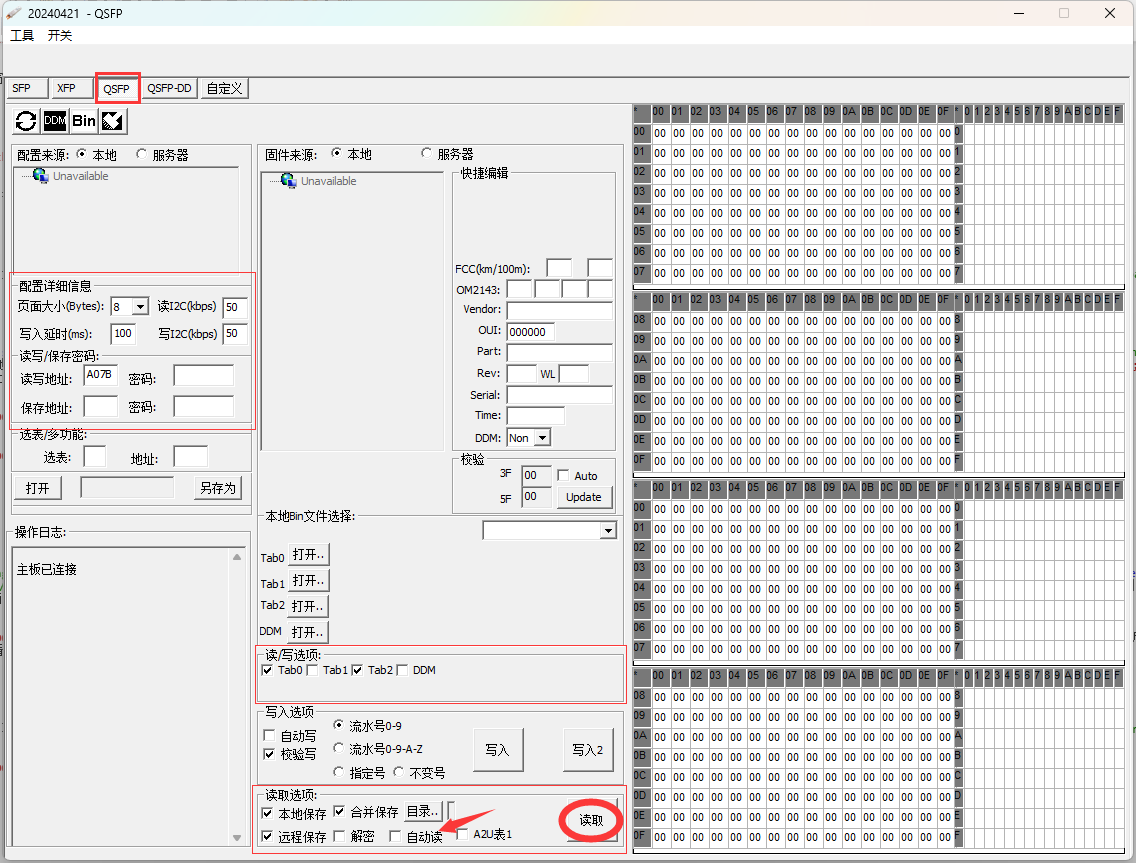Screen dimensions: 1136x863
Task: Enable the 自动读 checkbox
Action: click(395, 834)
